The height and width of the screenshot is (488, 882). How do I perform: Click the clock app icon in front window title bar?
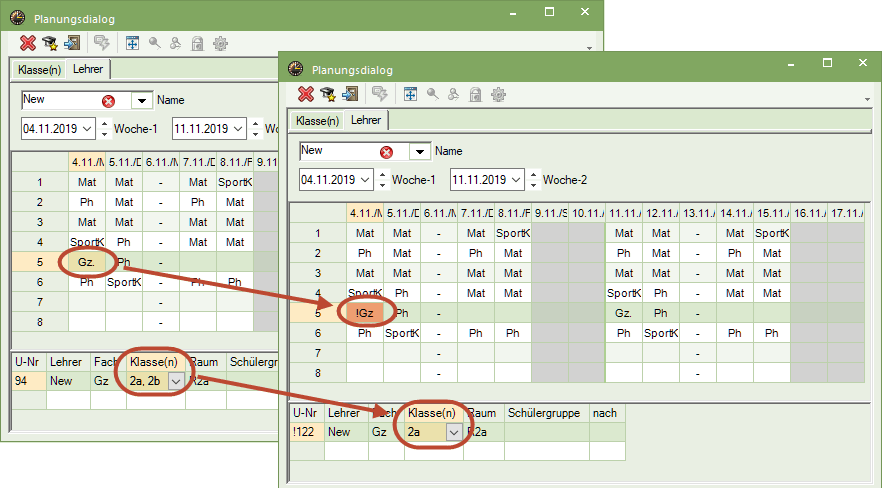295,69
